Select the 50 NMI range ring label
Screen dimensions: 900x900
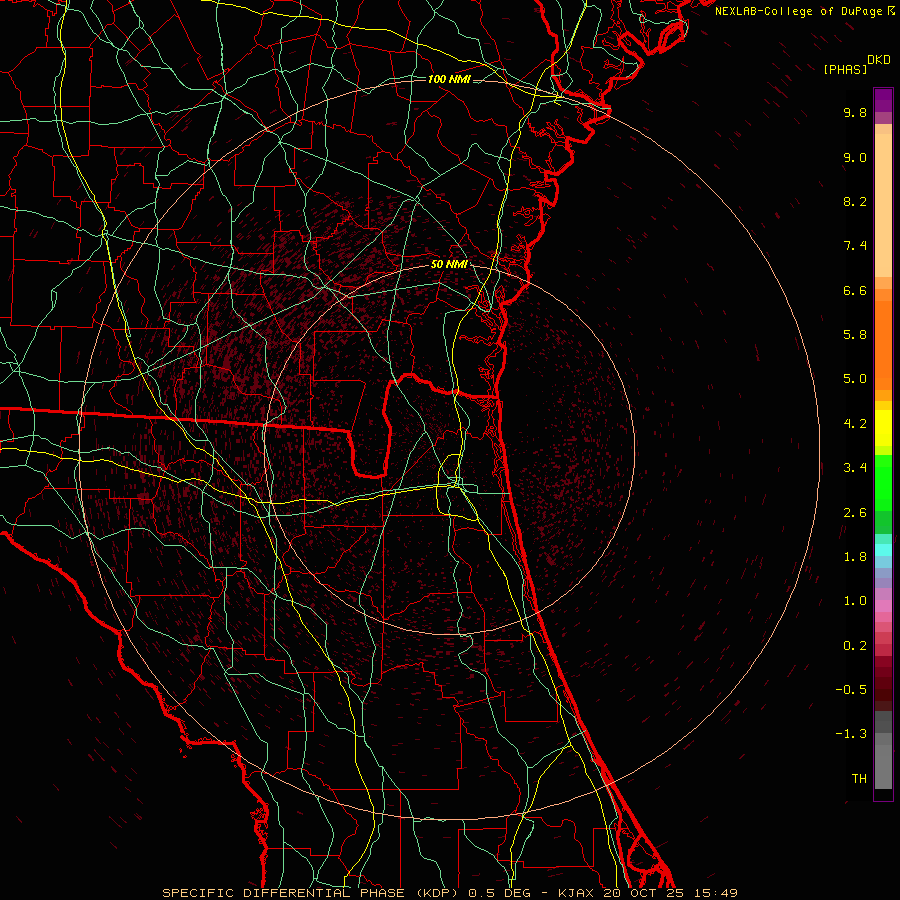pyautogui.click(x=449, y=265)
